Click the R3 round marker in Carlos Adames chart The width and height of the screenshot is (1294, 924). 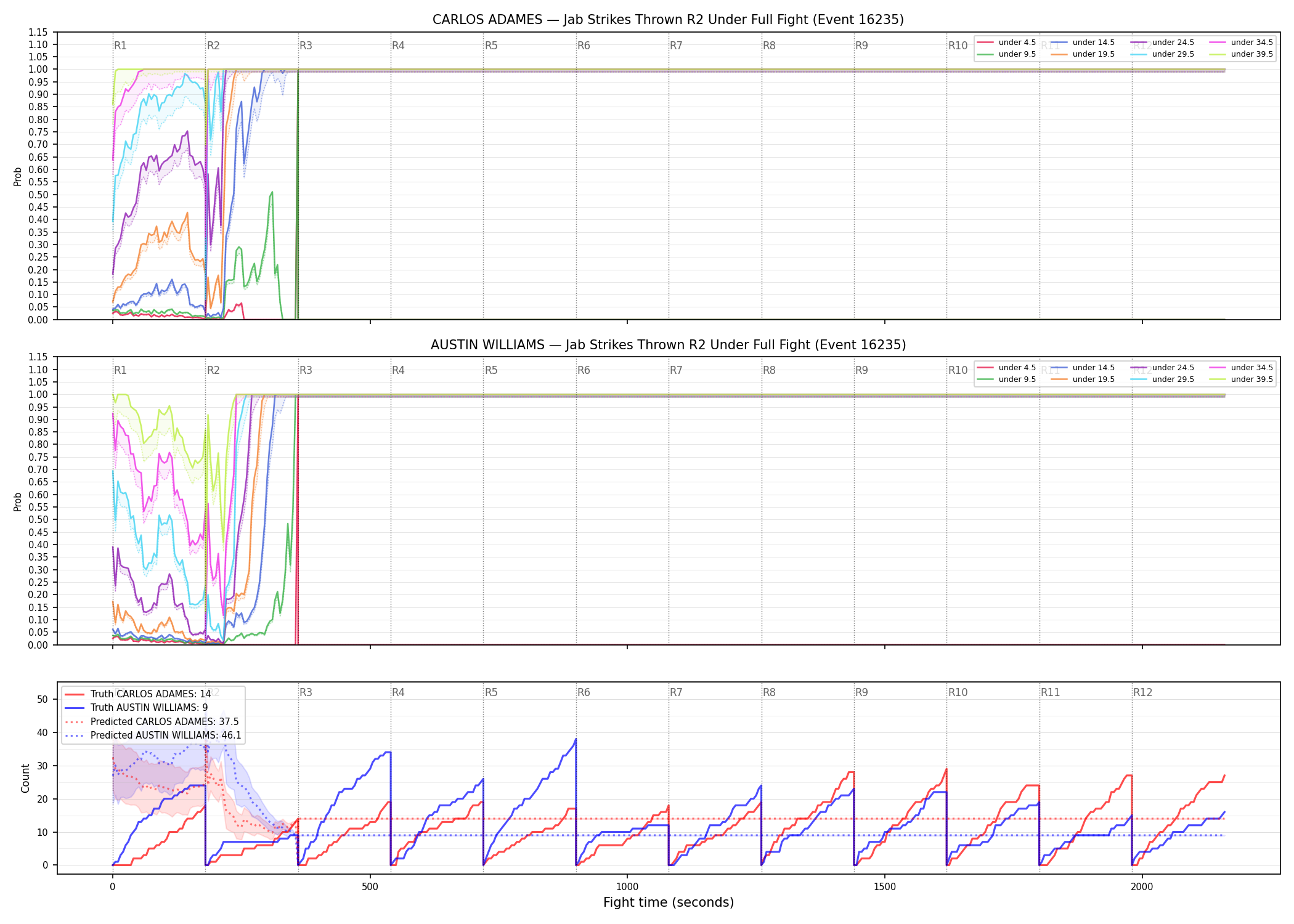pos(306,46)
